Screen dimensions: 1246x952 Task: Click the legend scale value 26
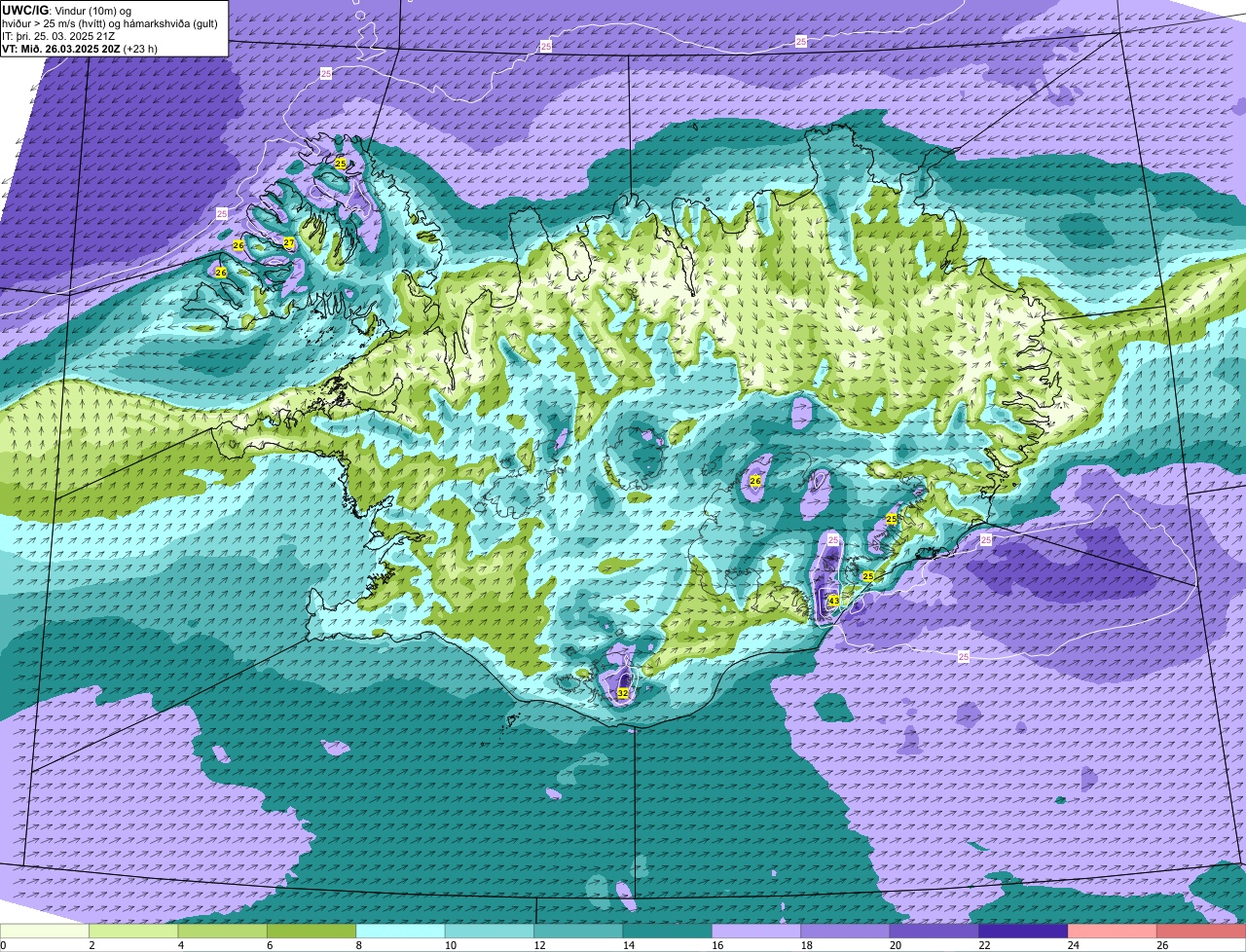click(1160, 945)
